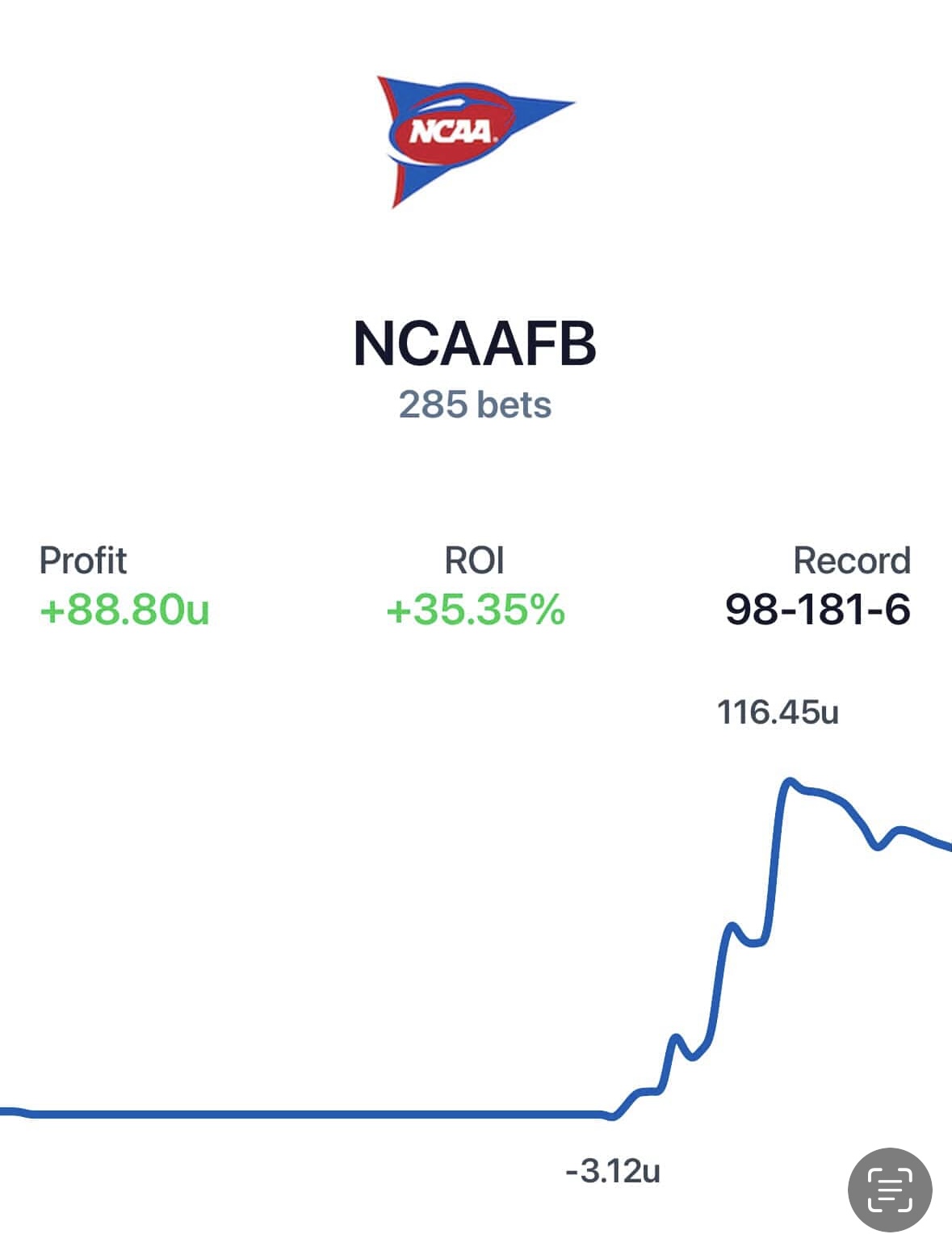This screenshot has height=1251, width=952.
Task: Click the Record label
Action: [852, 560]
